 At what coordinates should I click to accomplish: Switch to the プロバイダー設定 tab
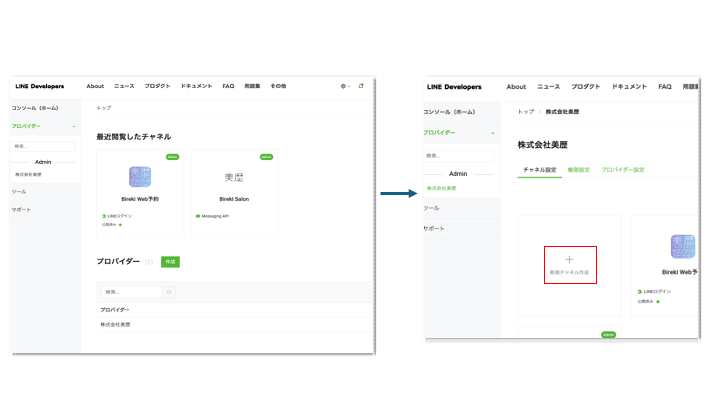click(623, 170)
